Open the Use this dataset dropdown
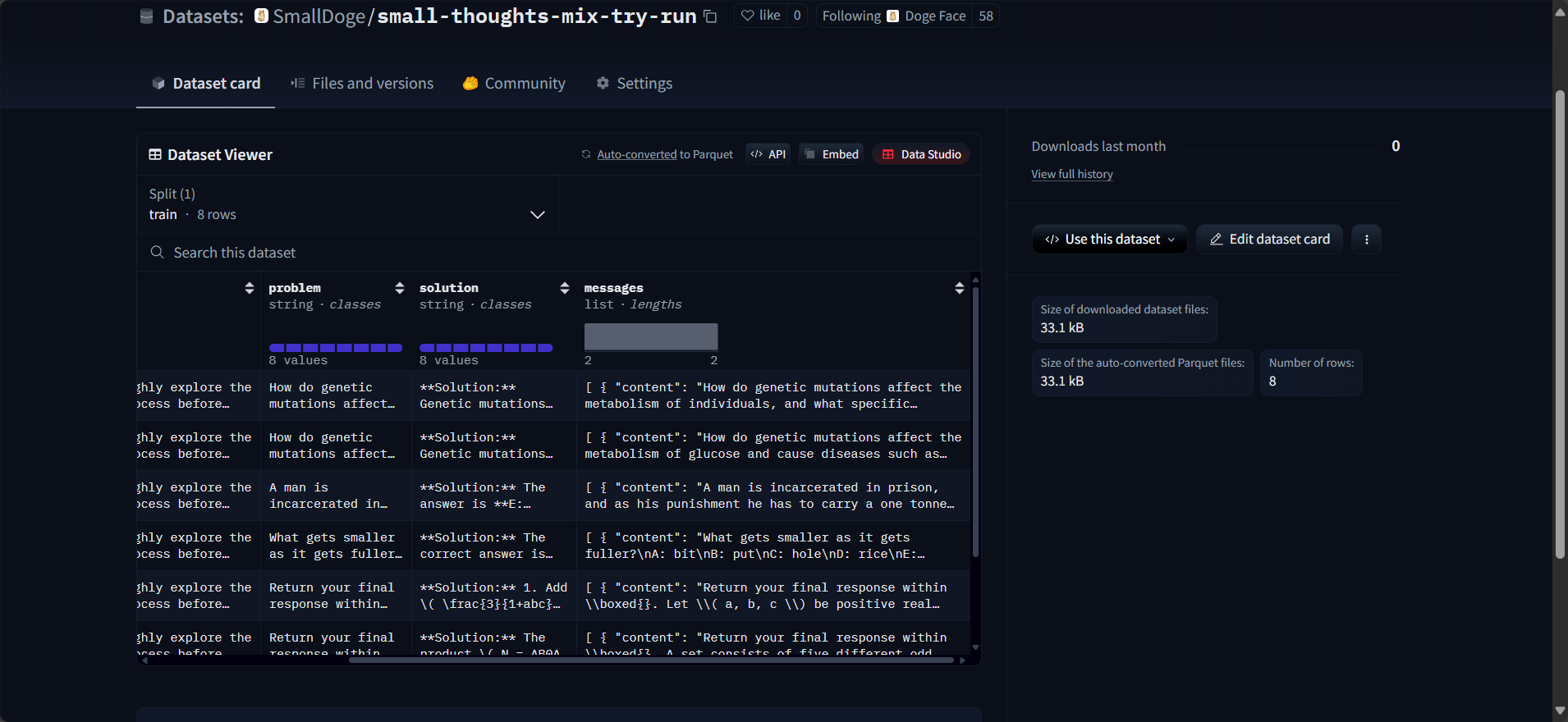 (1109, 239)
